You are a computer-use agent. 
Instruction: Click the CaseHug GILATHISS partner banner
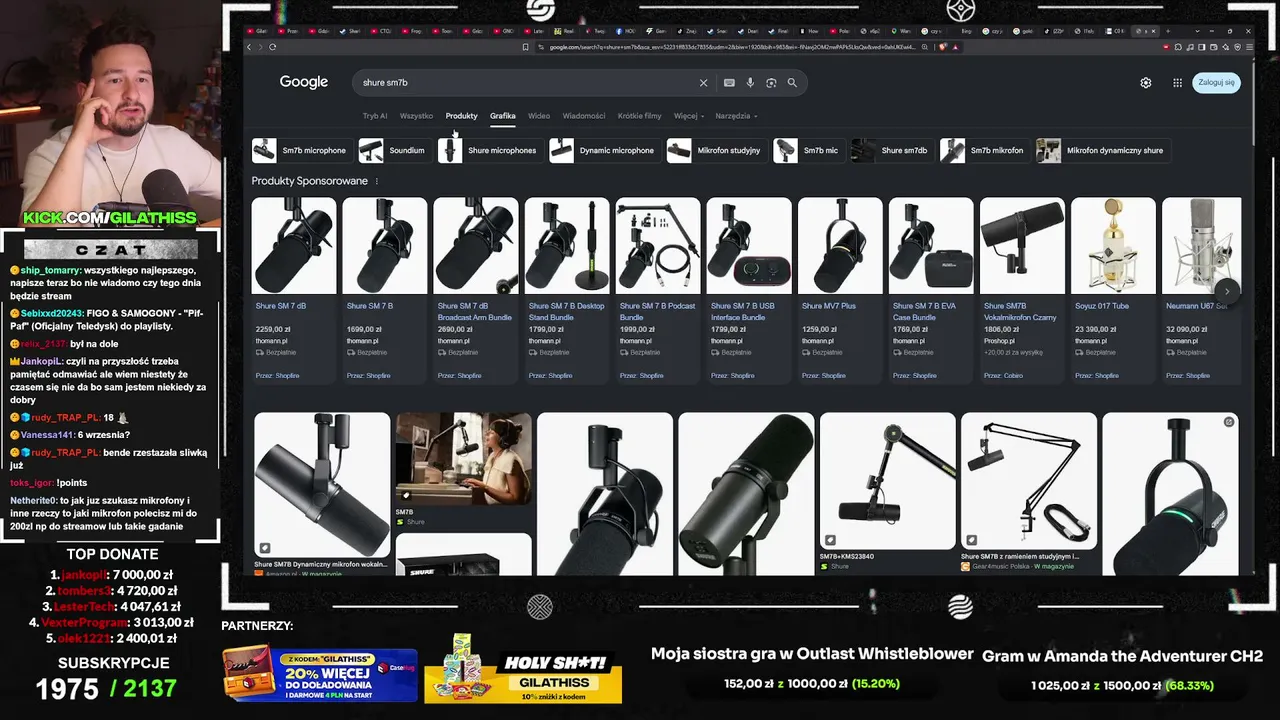tap(320, 674)
